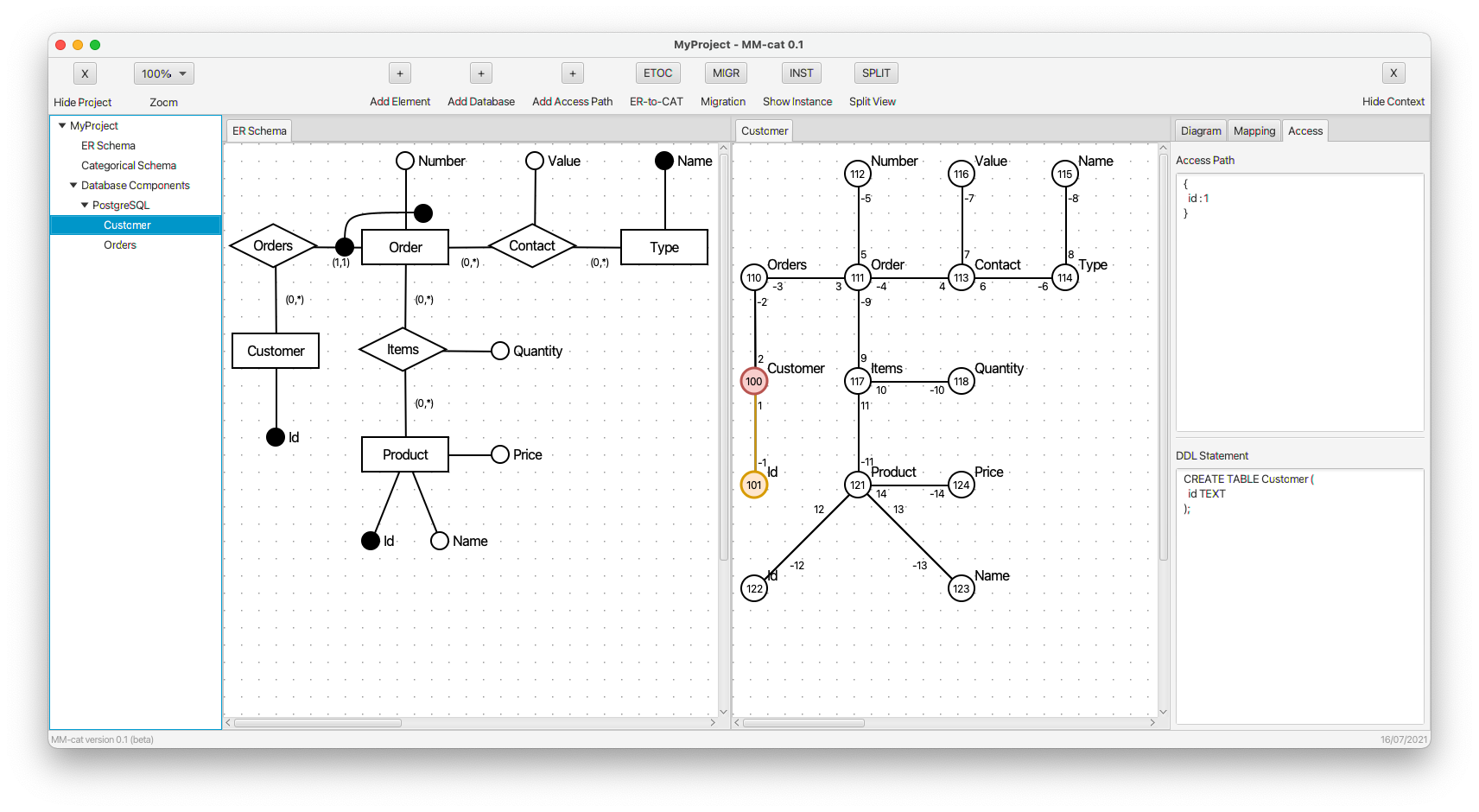Select categorical node 101 Id
The image size is (1479, 812).
point(754,485)
